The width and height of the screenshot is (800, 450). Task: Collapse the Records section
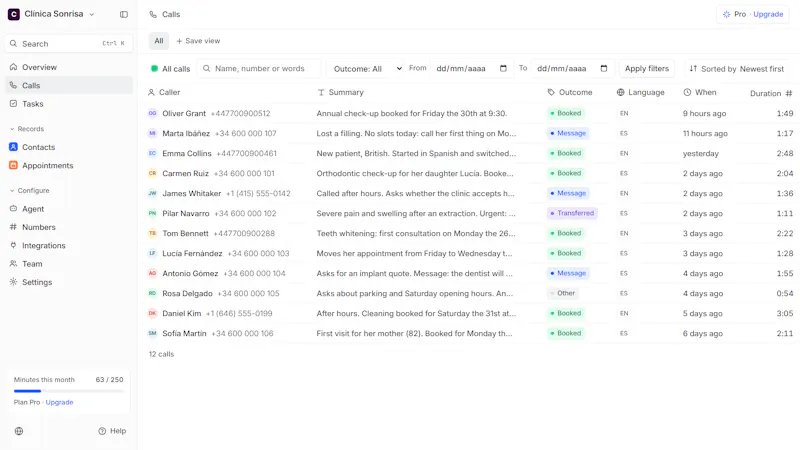[x=27, y=129]
